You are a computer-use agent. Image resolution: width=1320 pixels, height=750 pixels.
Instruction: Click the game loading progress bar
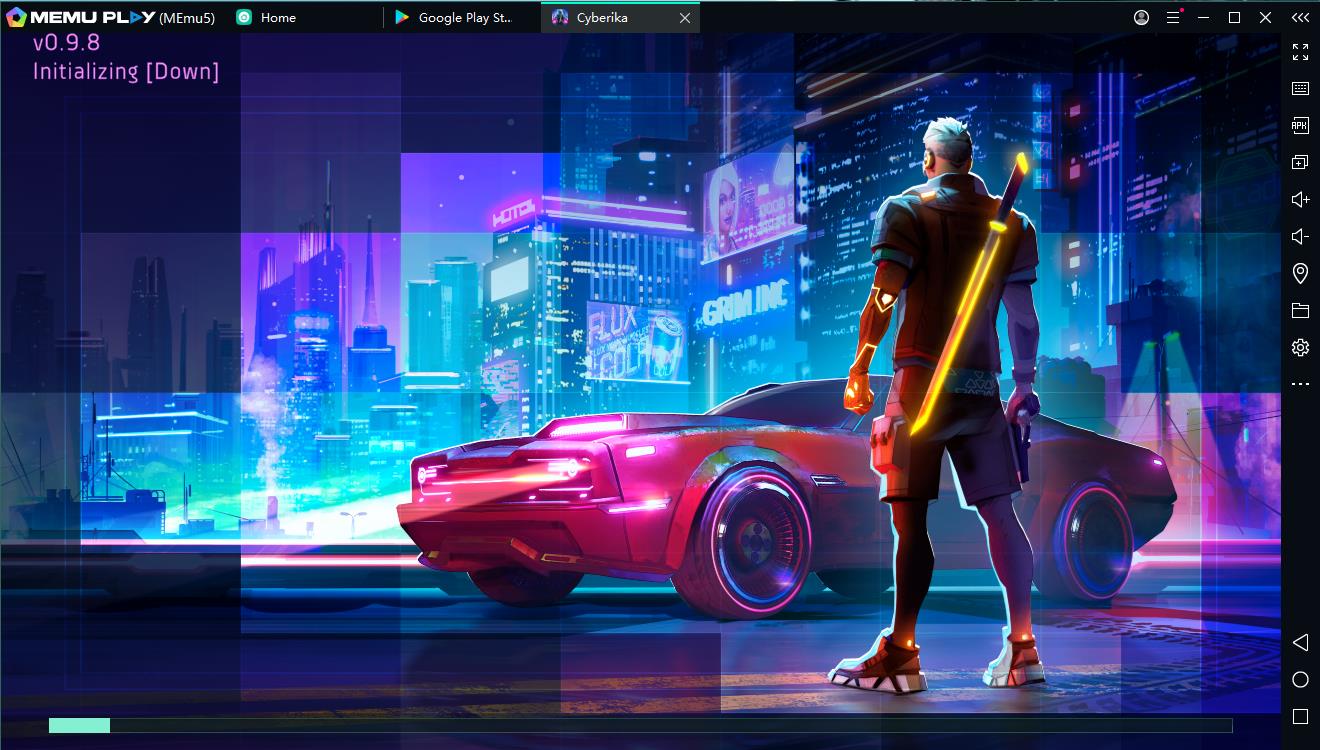coord(640,725)
